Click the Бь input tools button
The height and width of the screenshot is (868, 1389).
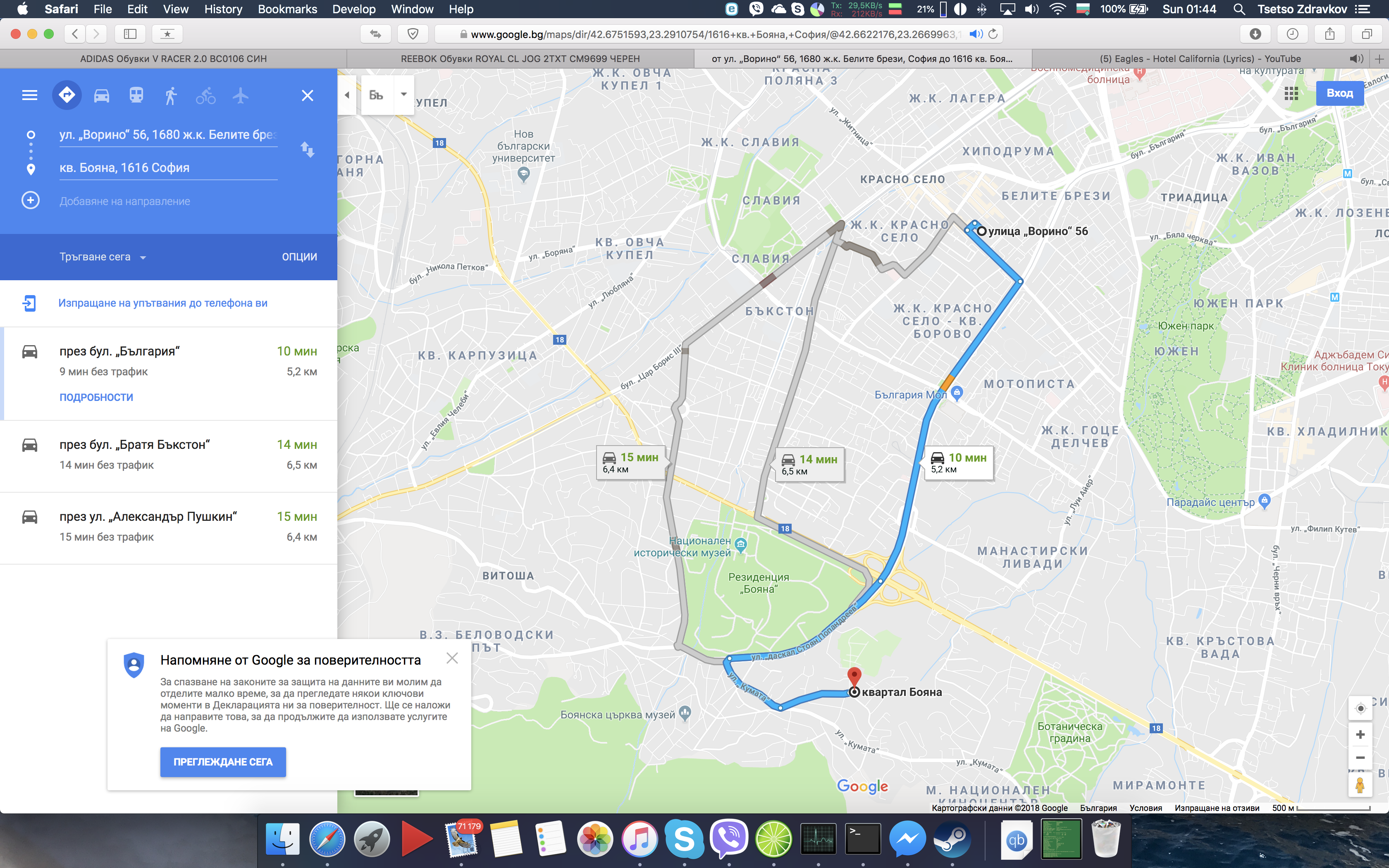(x=377, y=95)
